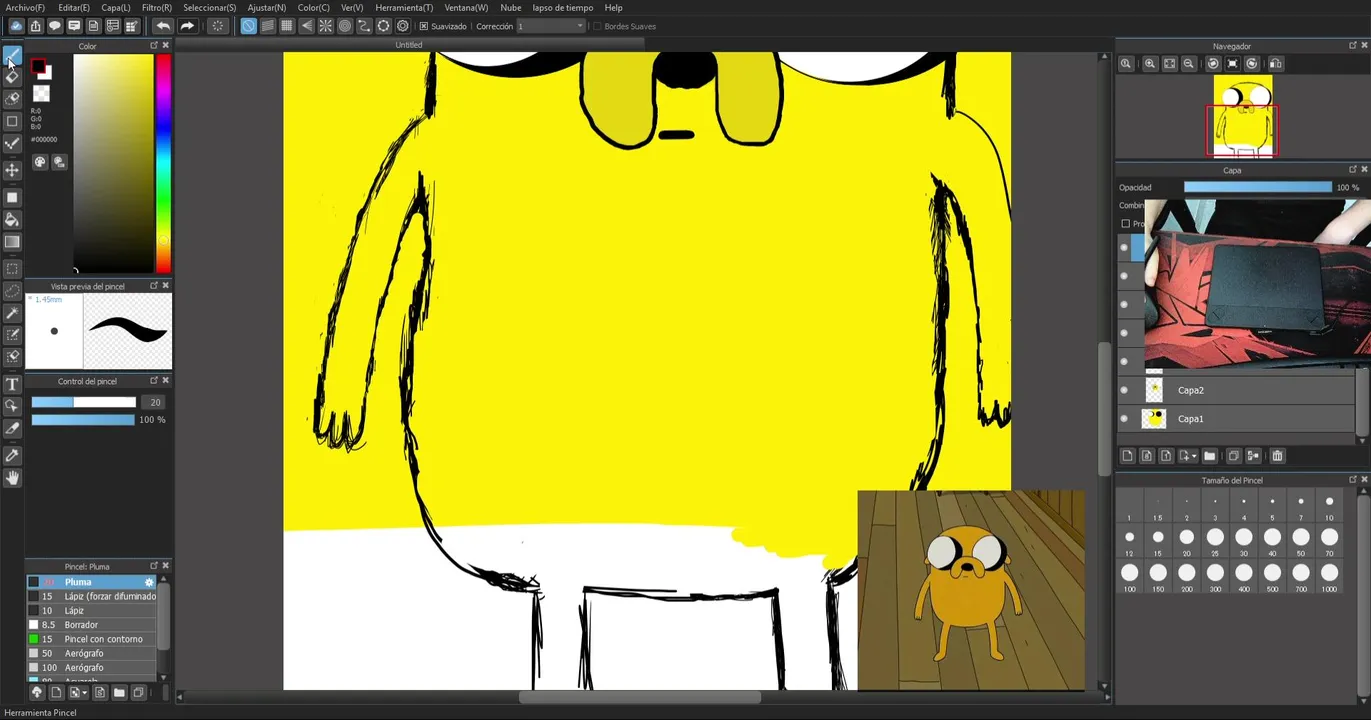Hide the Capa1 layer

click(1124, 419)
